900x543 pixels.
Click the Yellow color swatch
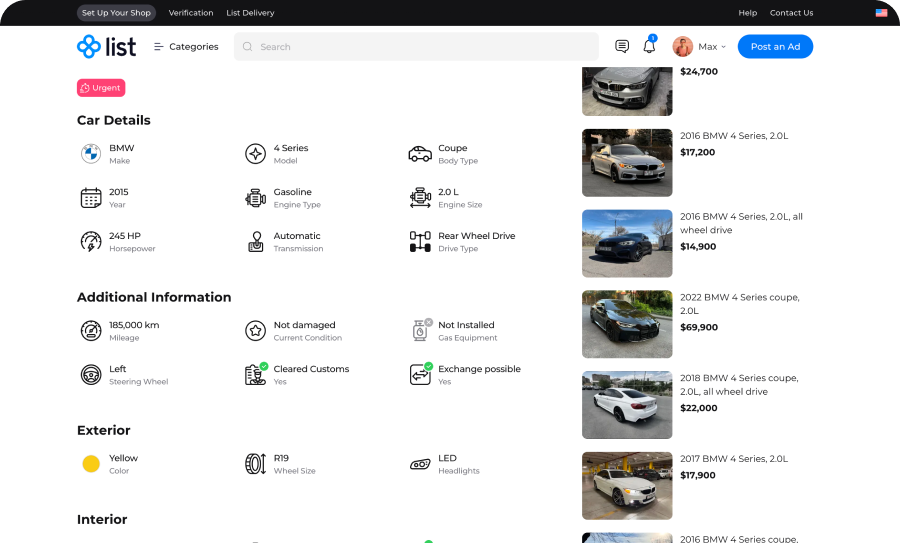click(x=91, y=464)
